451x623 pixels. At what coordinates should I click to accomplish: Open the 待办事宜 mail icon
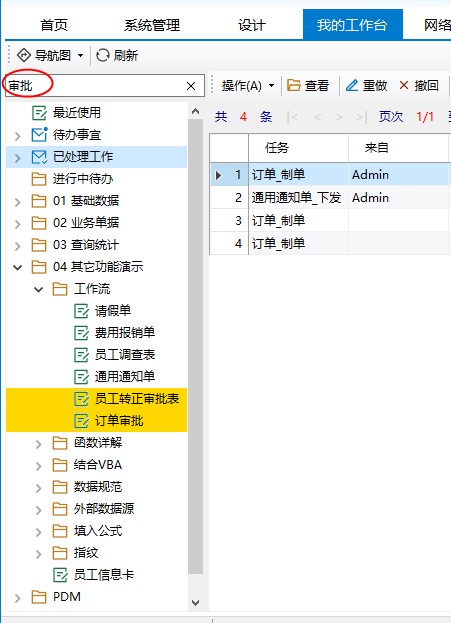39,135
